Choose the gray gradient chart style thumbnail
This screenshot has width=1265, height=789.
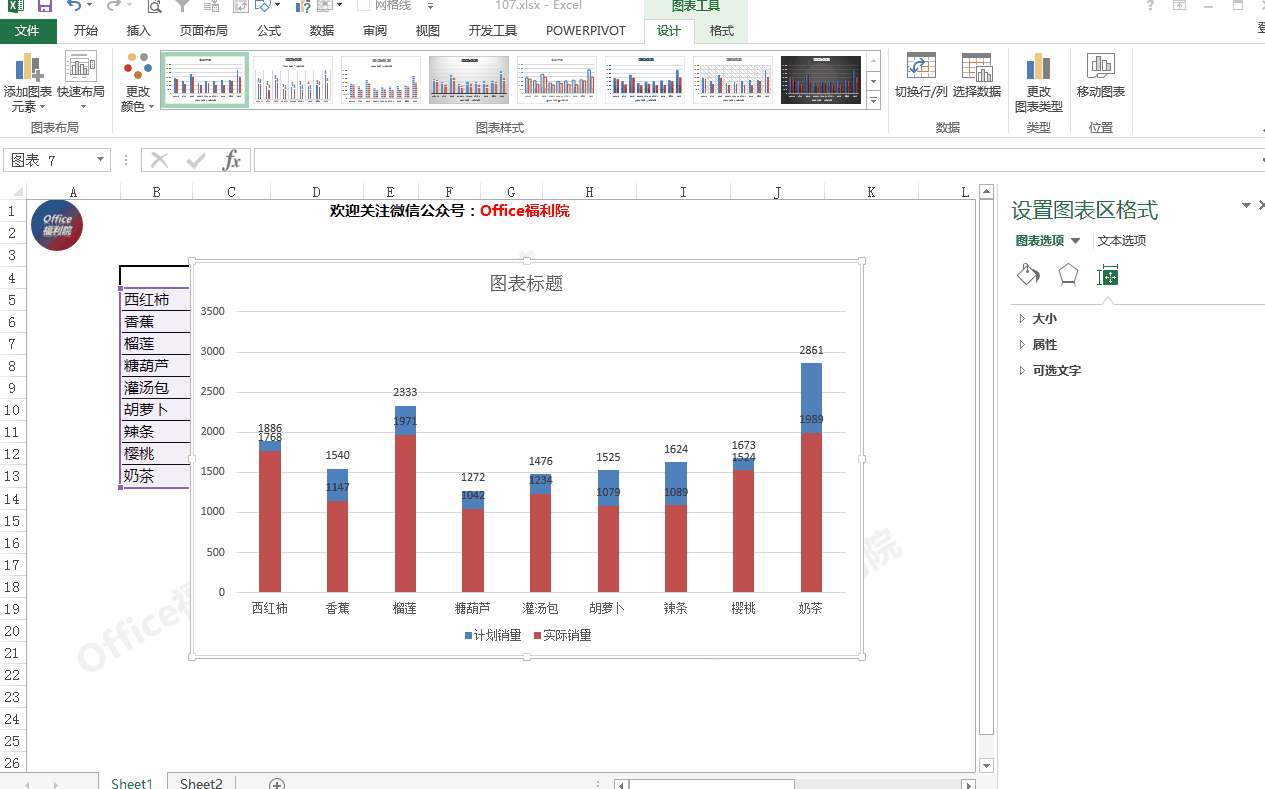[469, 80]
